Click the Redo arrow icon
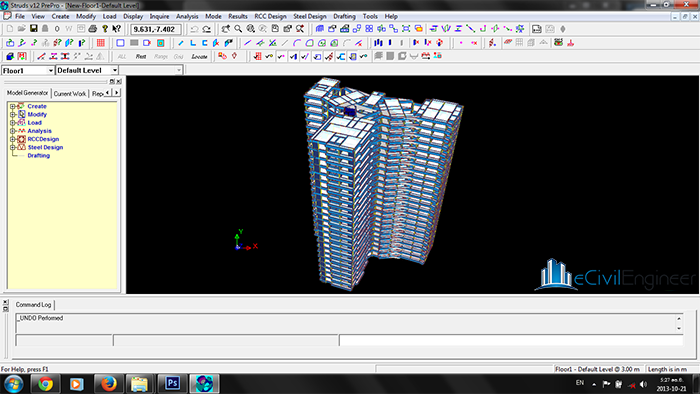This screenshot has height=394, width=700. (206, 29)
